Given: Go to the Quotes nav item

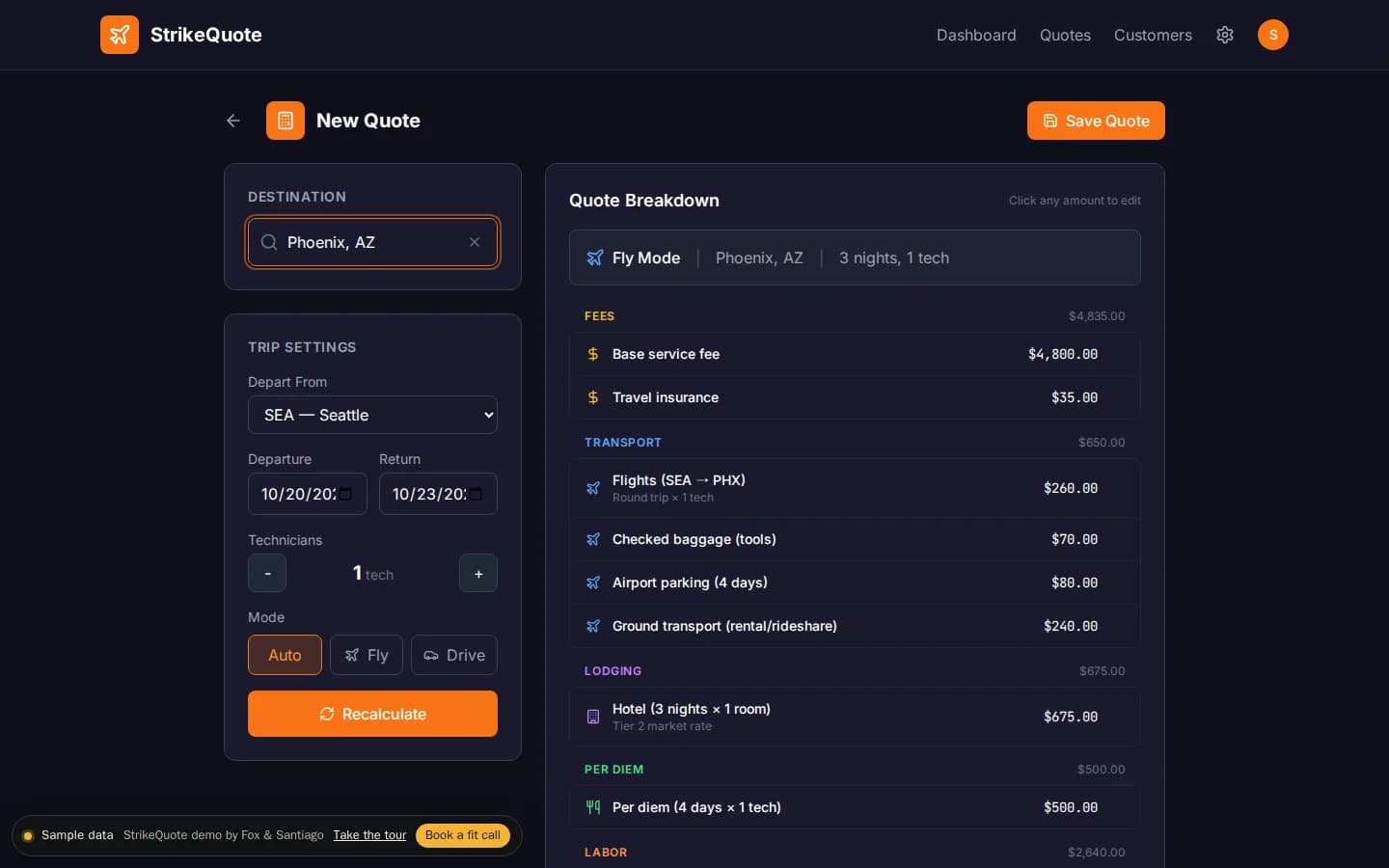Looking at the screenshot, I should click(1065, 35).
